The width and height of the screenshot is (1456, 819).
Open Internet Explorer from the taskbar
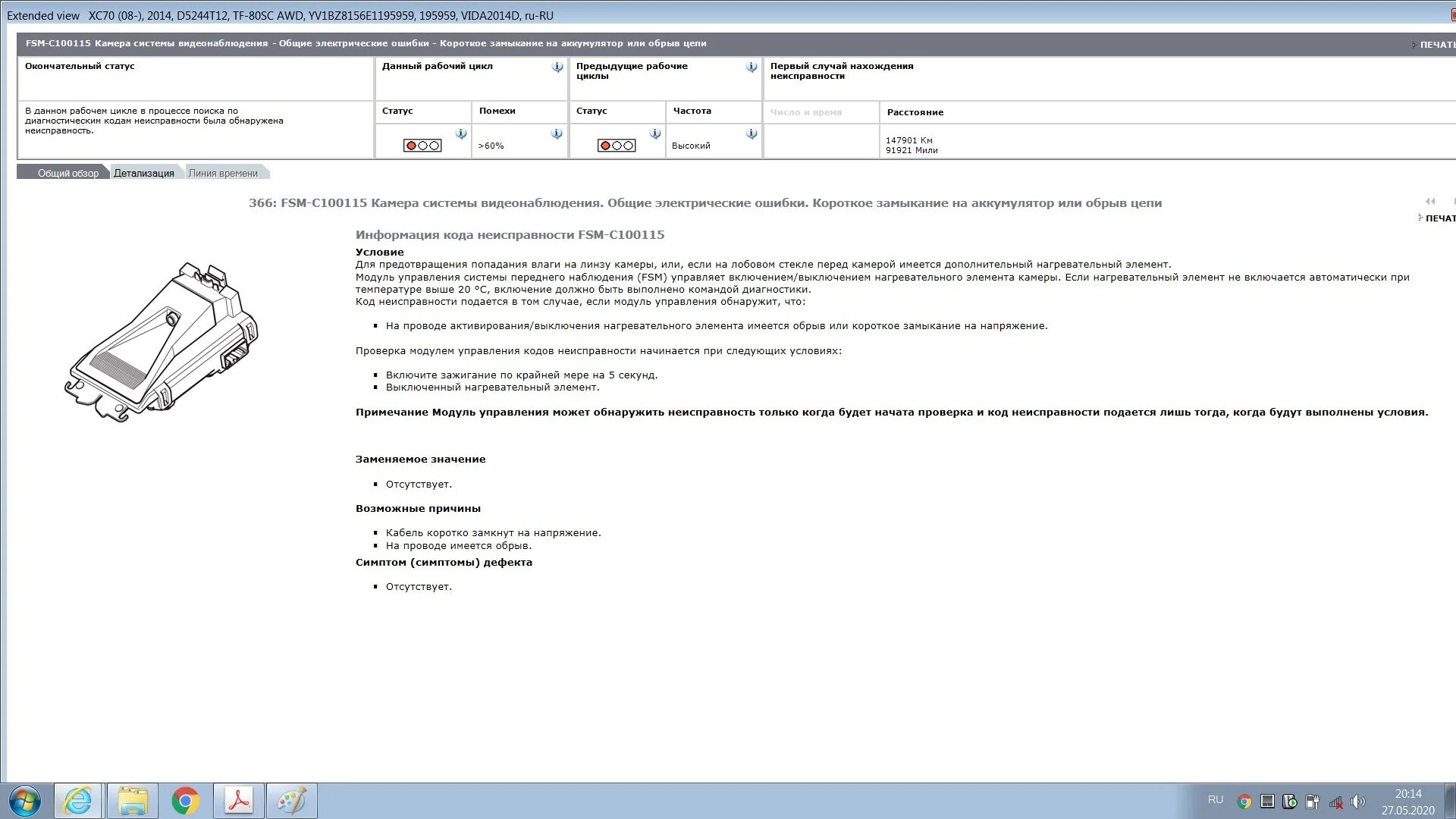pyautogui.click(x=78, y=801)
